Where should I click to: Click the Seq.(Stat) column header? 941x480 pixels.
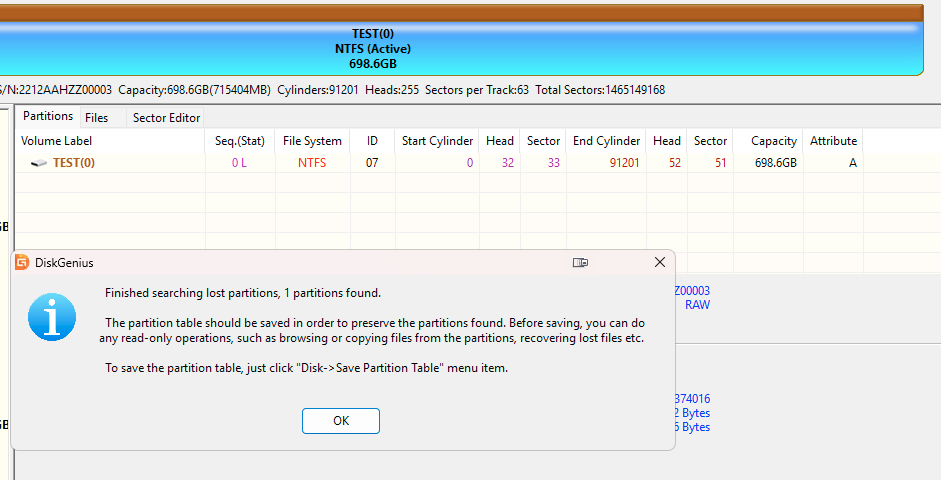(x=240, y=141)
